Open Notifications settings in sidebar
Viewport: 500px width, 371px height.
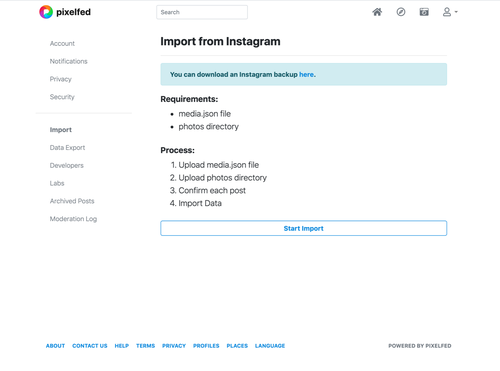pos(69,61)
